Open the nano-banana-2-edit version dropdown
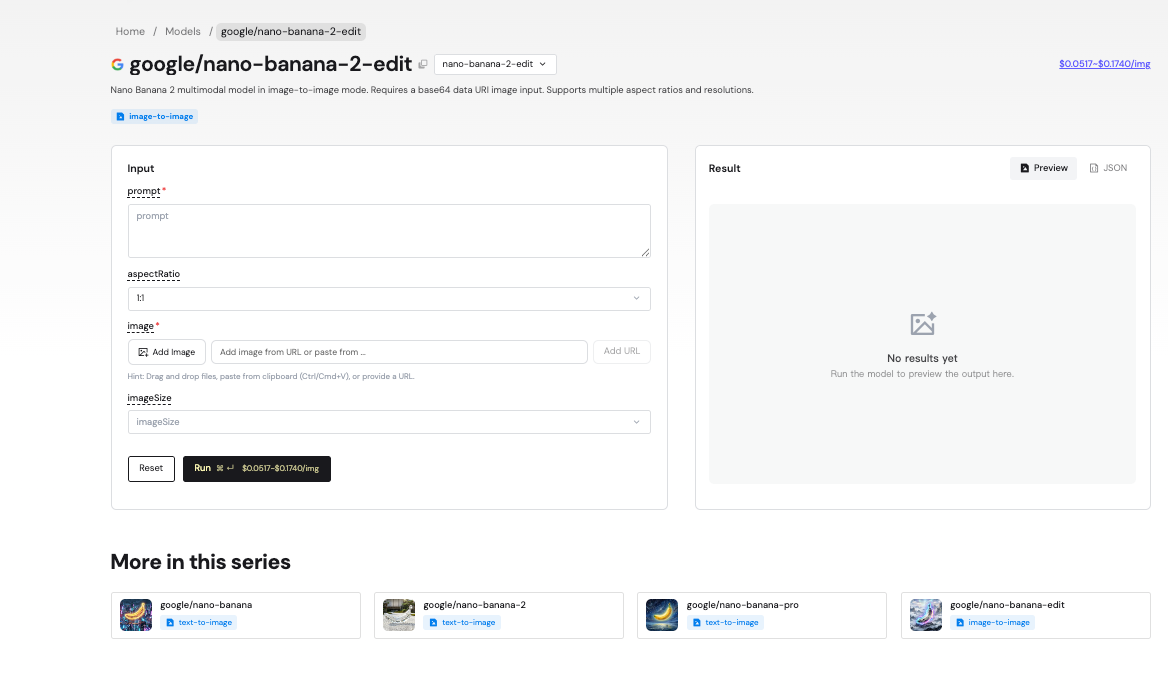This screenshot has width=1168, height=688. click(495, 64)
